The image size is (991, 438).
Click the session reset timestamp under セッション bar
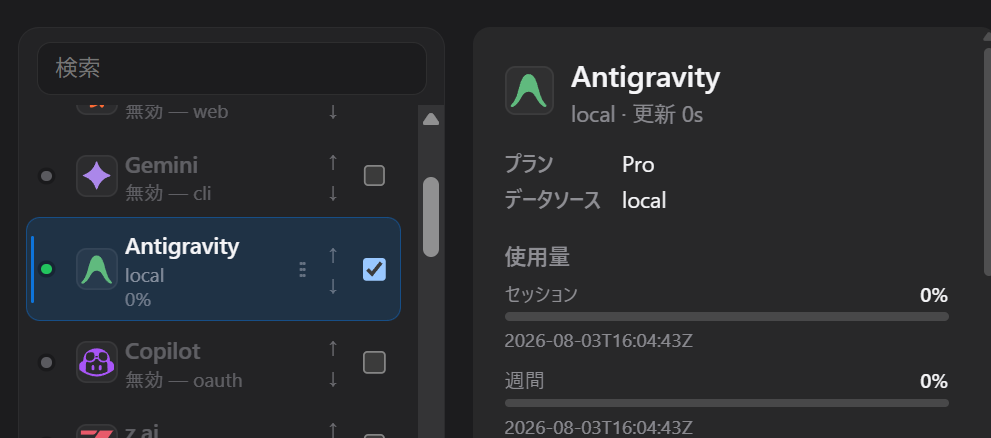[599, 341]
